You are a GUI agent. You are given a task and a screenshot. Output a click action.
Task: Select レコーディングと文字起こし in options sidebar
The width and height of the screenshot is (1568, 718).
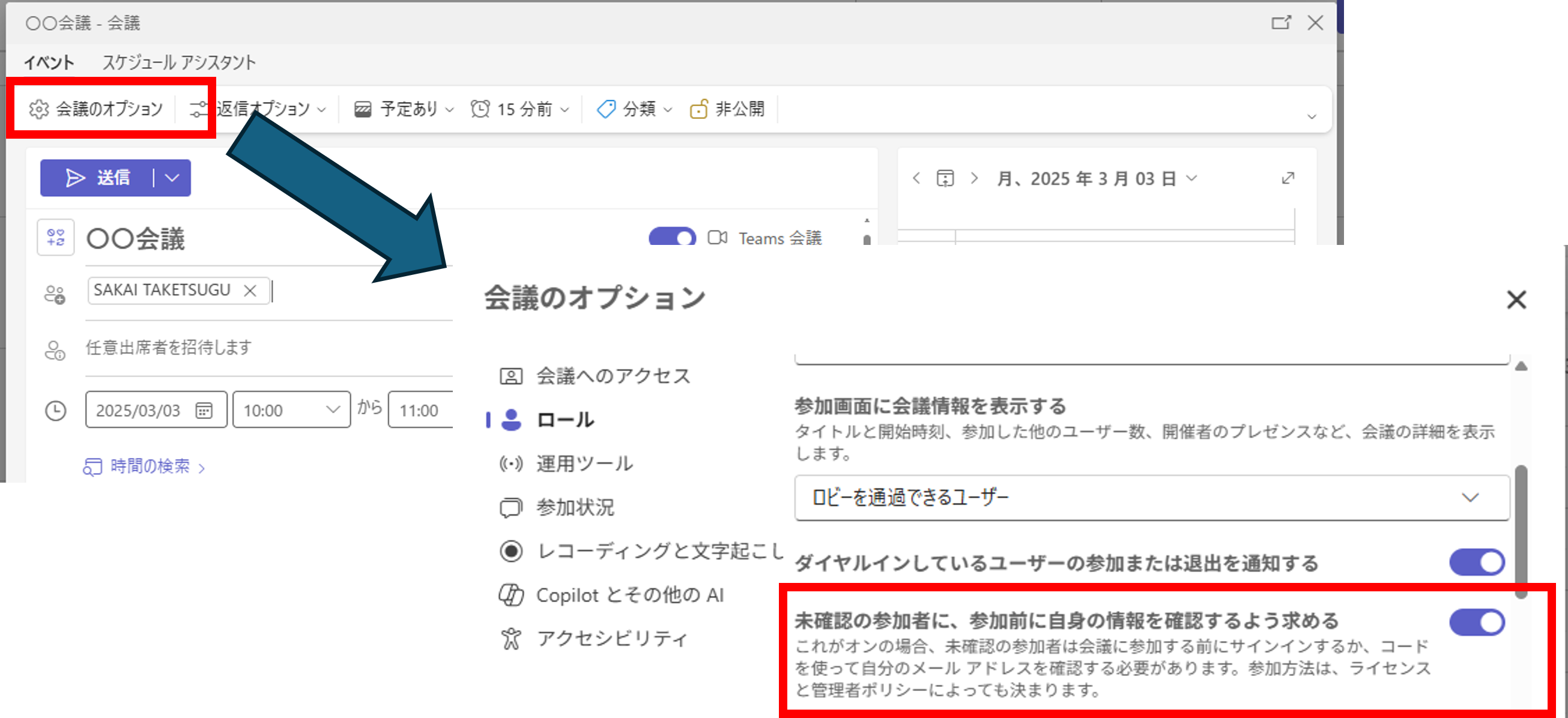[660, 551]
